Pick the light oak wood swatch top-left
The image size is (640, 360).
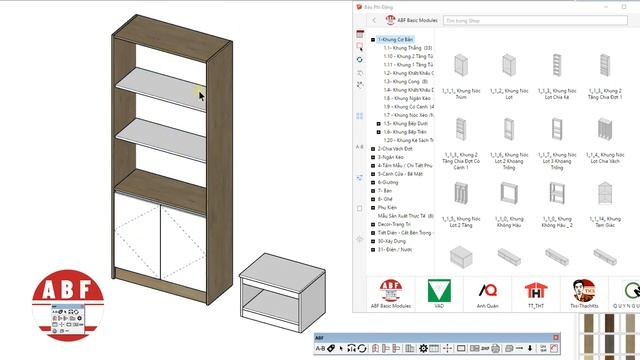pos(589,323)
